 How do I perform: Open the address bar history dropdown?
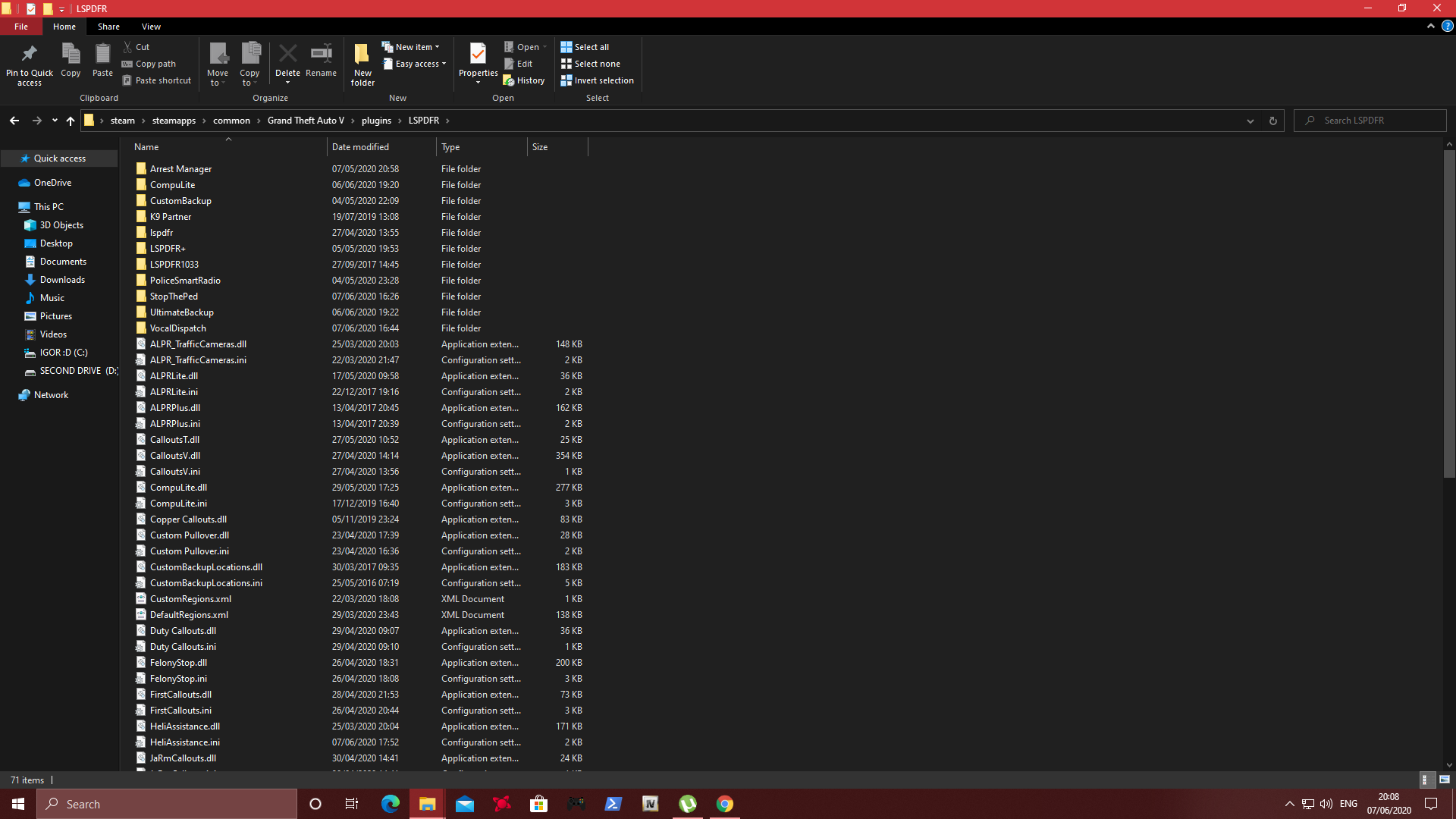click(1250, 121)
